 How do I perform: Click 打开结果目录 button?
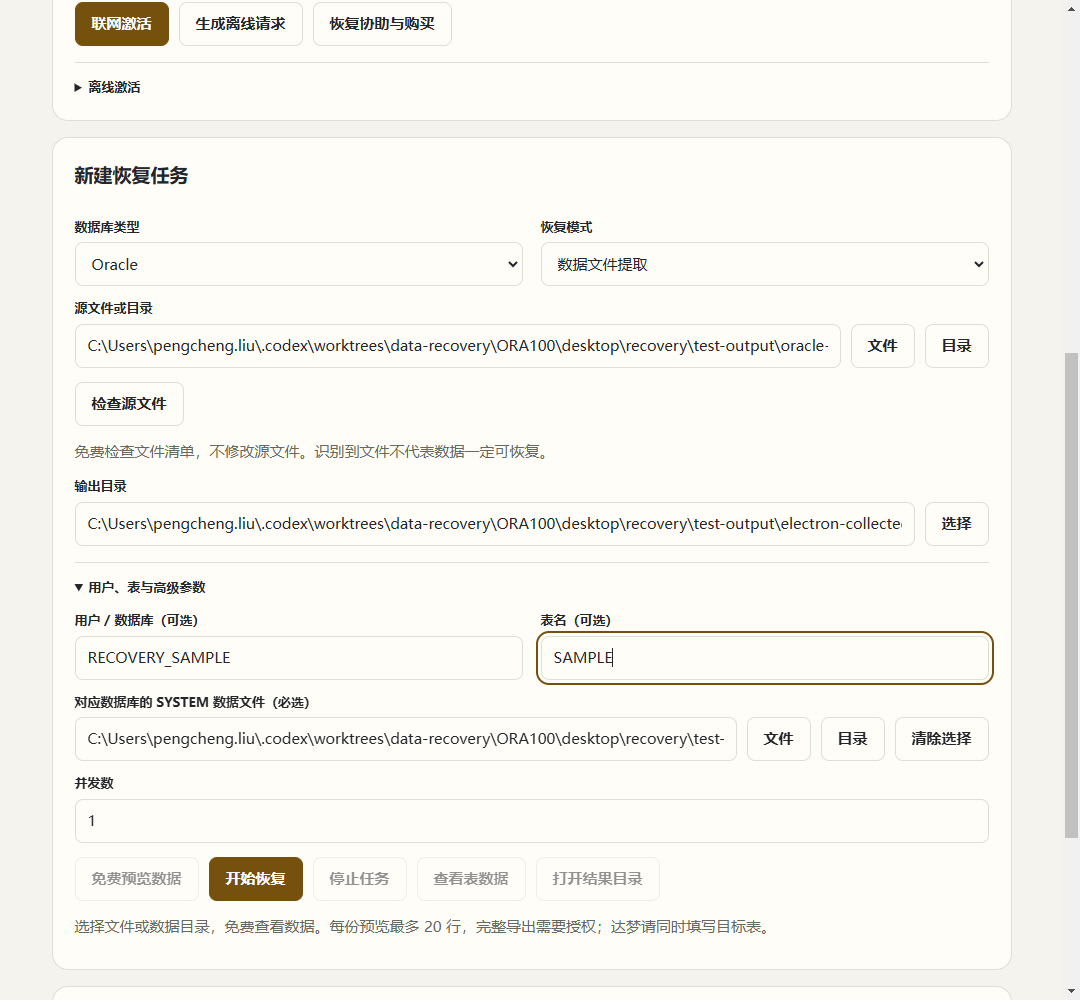pyautogui.click(x=597, y=879)
